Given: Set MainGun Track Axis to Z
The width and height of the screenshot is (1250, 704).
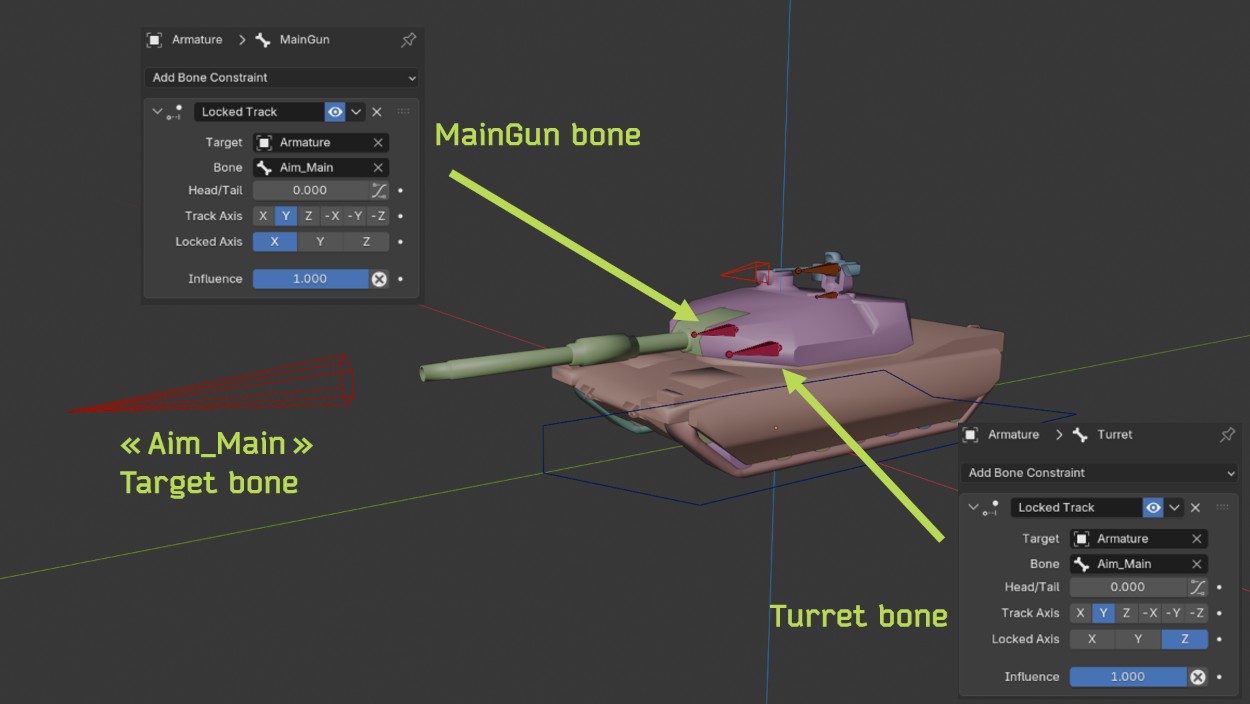Looking at the screenshot, I should [x=308, y=216].
